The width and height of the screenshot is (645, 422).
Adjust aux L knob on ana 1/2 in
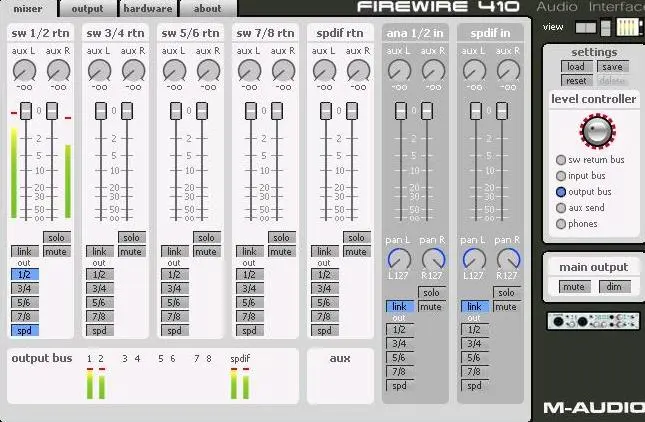[x=399, y=70]
